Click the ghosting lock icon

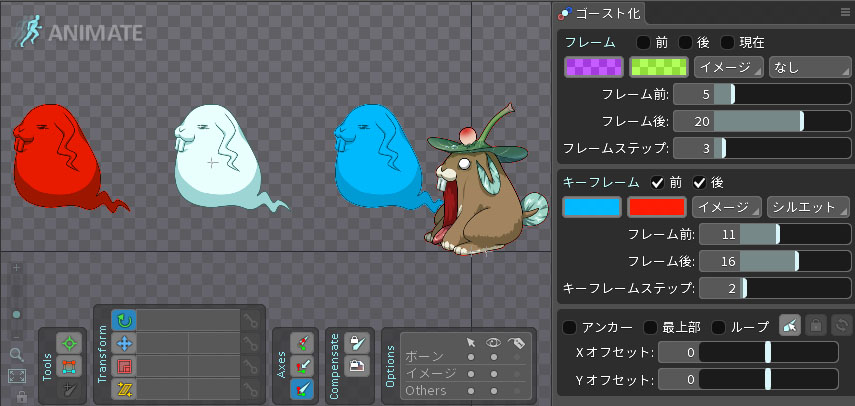(816, 326)
